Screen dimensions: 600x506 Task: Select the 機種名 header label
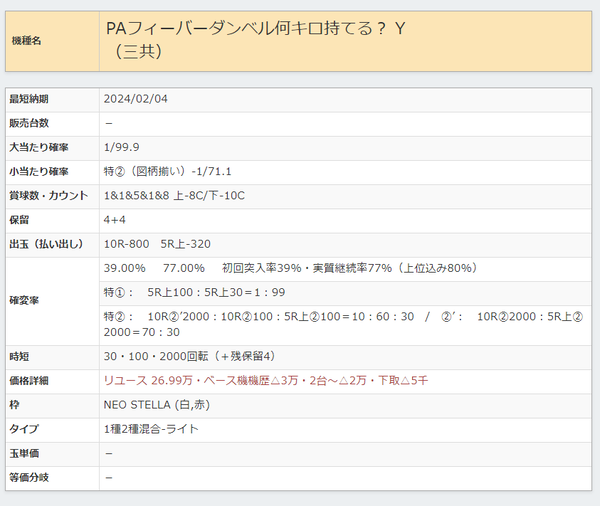[x=26, y=41]
